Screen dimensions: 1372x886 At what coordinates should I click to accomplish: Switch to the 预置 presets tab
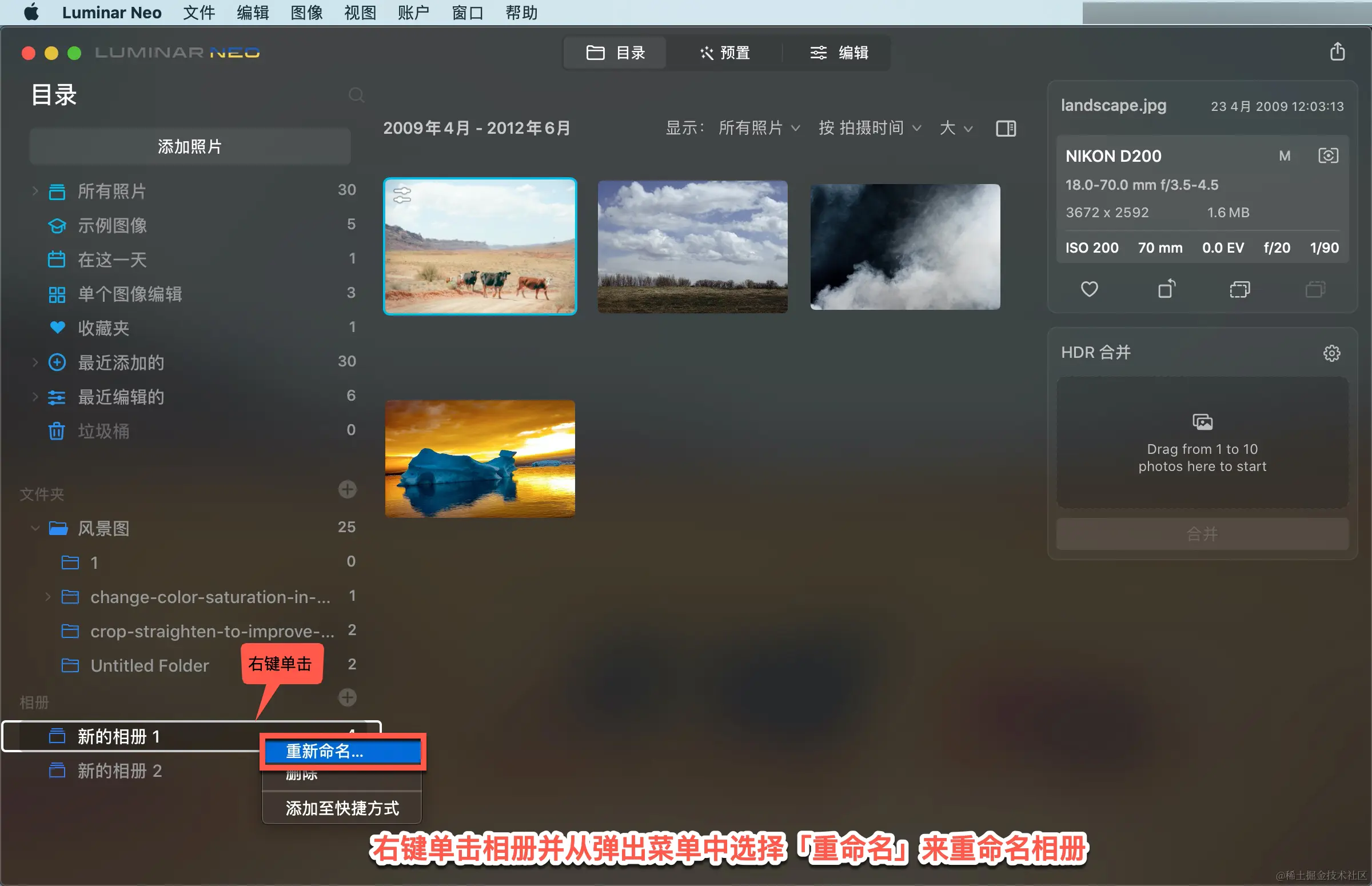click(725, 53)
